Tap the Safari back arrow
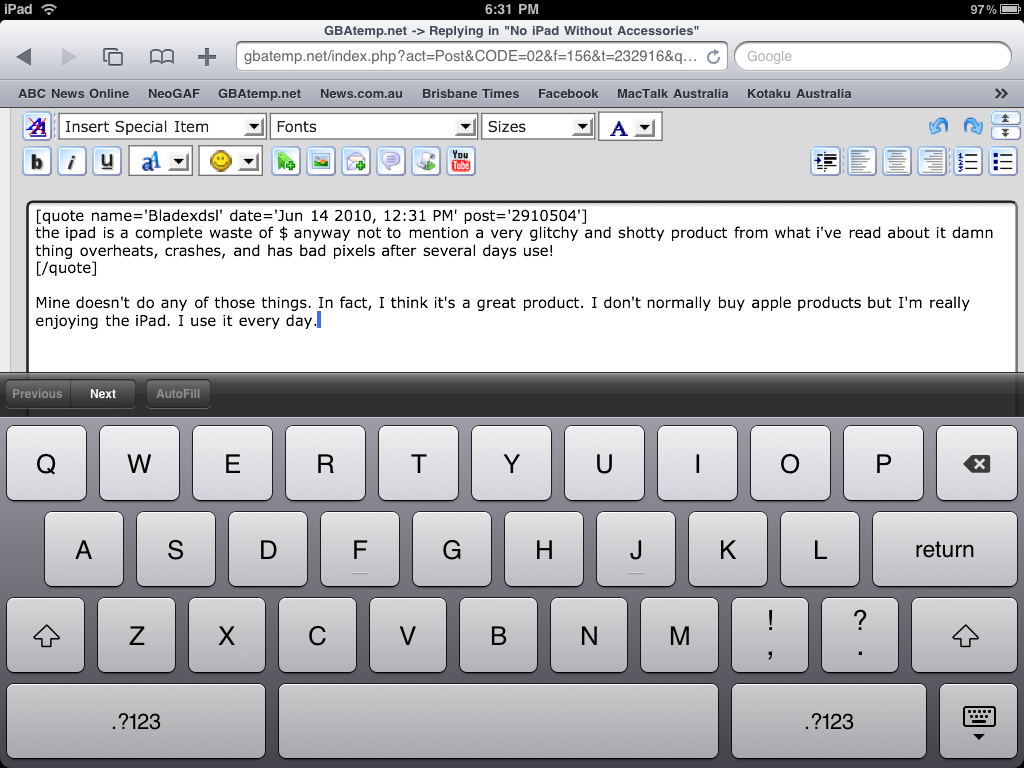 pyautogui.click(x=24, y=57)
